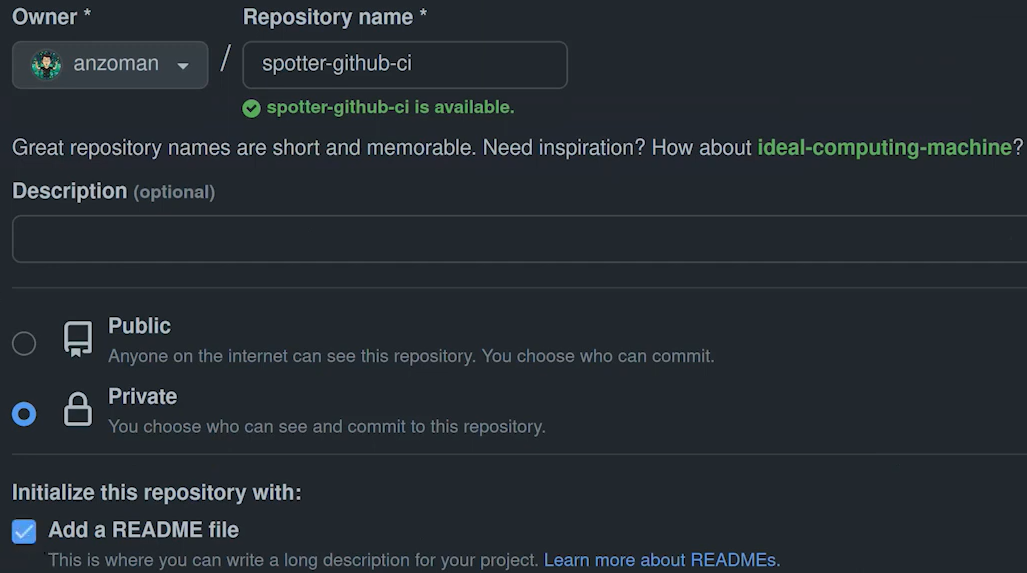Image resolution: width=1027 pixels, height=573 pixels.
Task: Click the anzoman owner avatar
Action: click(46, 65)
